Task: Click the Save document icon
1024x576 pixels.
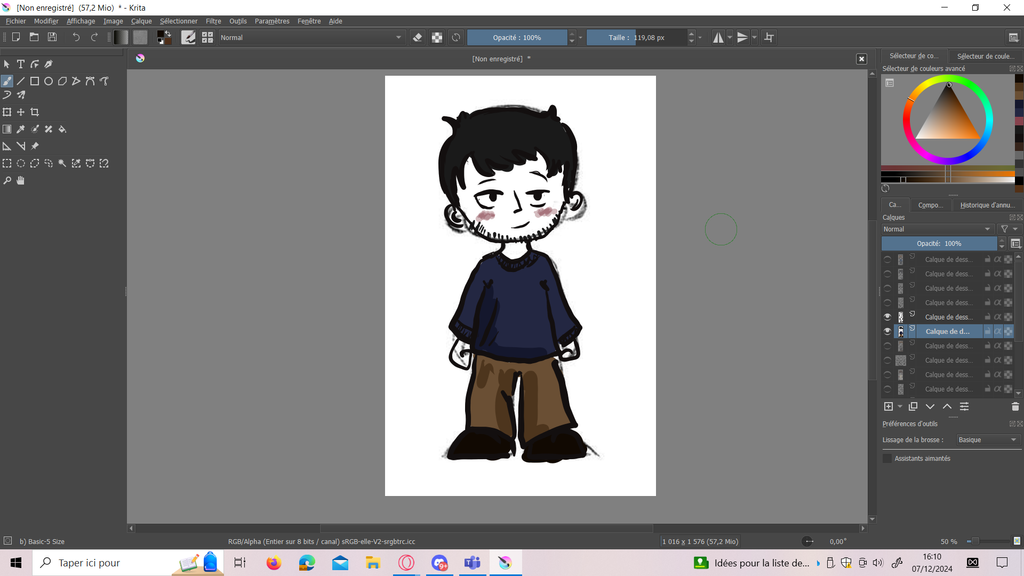Action: 51,37
